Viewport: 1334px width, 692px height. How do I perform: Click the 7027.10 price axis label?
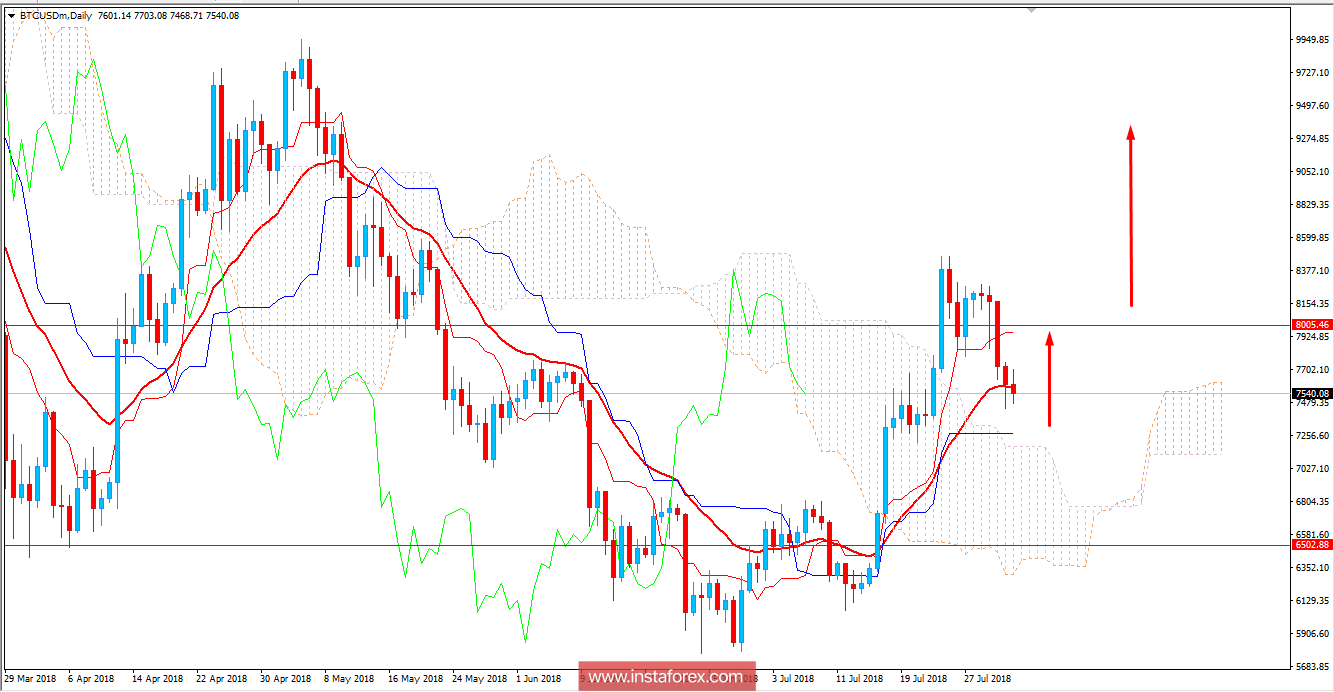(1311, 469)
